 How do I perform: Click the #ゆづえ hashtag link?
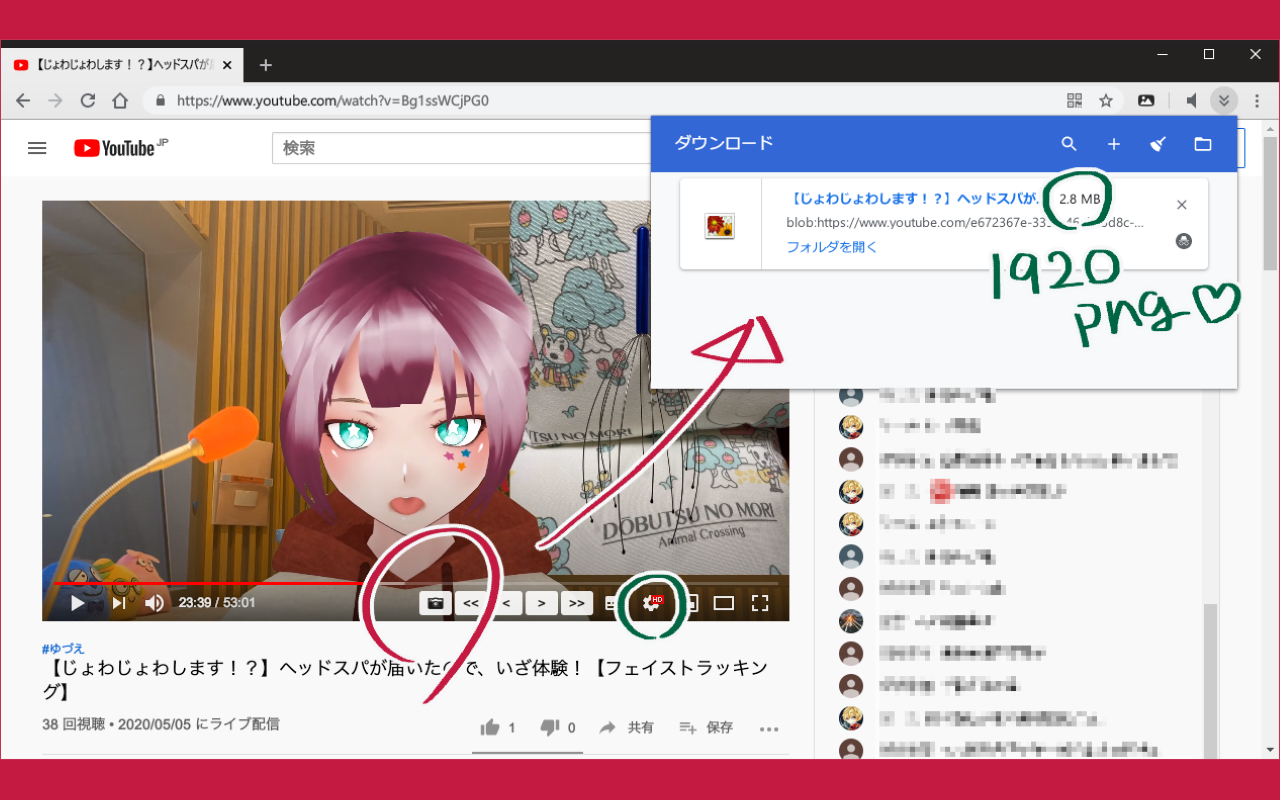pos(63,648)
